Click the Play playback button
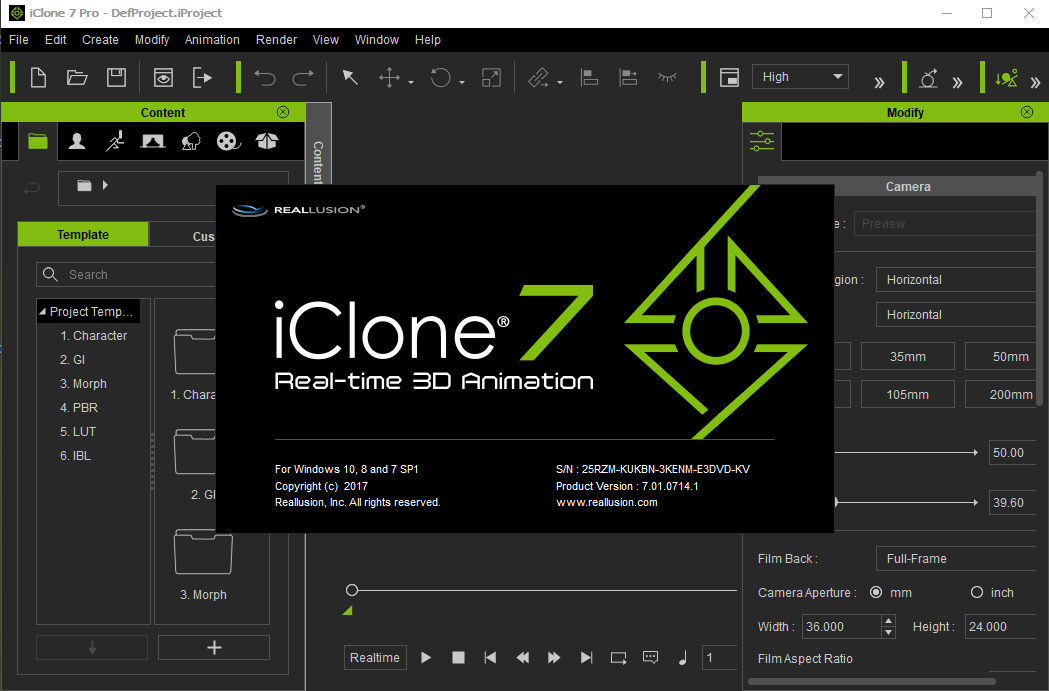1049x691 pixels. point(425,658)
